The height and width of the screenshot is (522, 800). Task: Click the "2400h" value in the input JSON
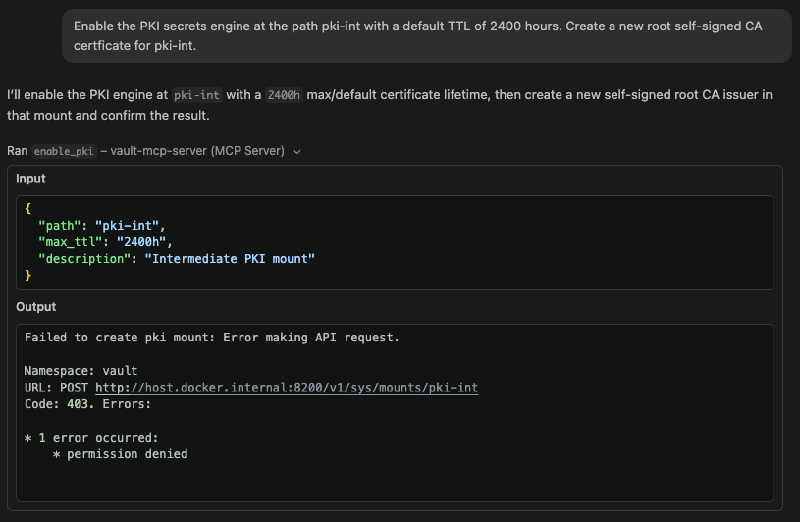(145, 242)
